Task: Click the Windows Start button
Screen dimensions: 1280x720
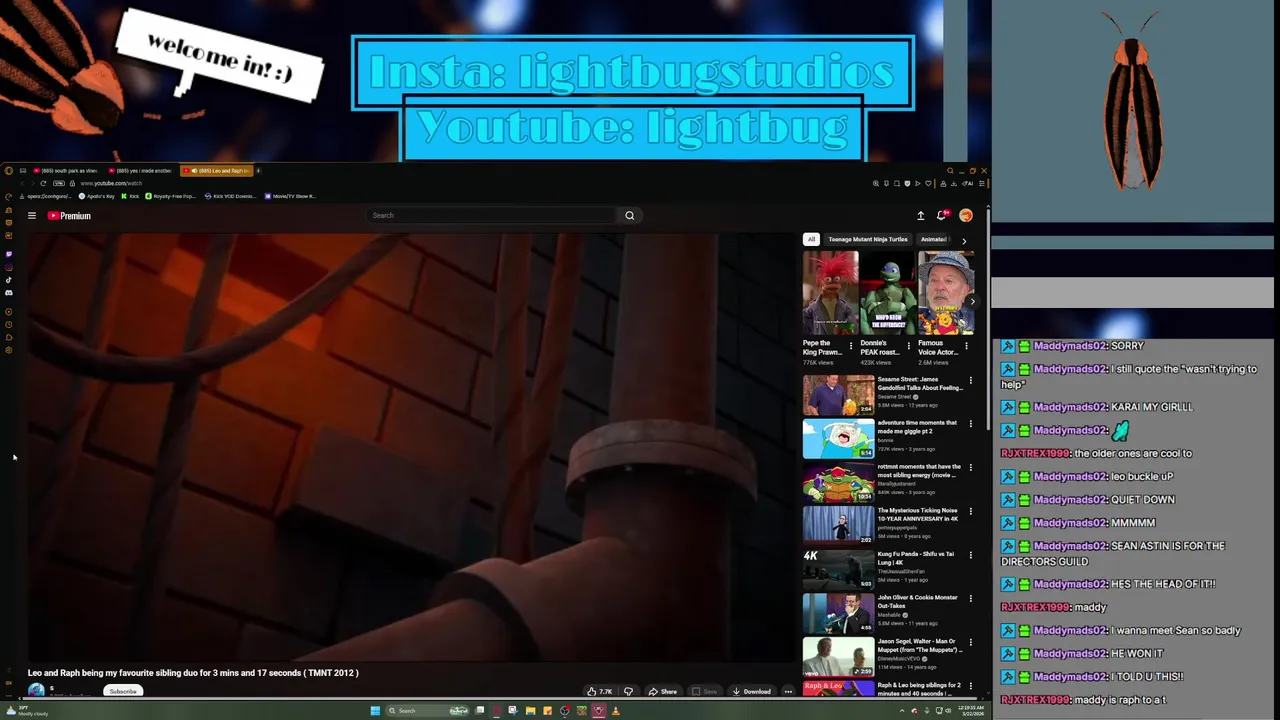Action: (x=375, y=711)
